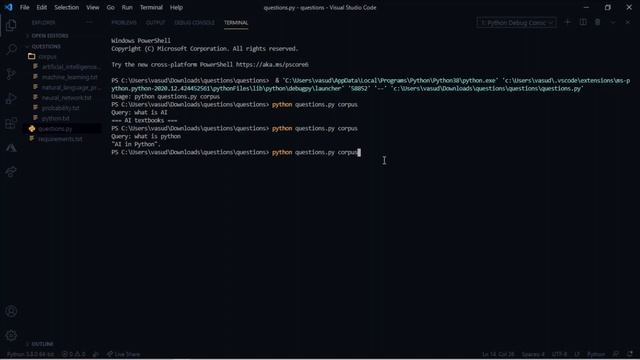Open the Run menu

pos(127,7)
